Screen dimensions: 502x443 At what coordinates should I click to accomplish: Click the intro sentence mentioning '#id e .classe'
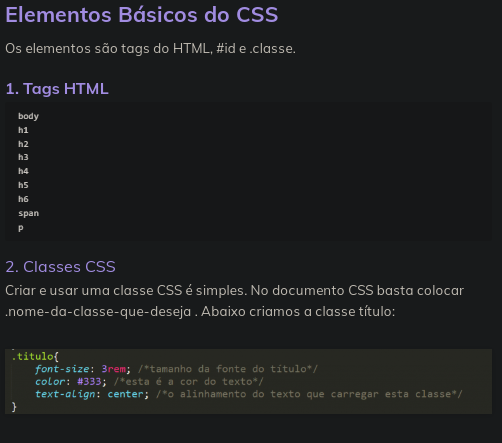[x=150, y=49]
